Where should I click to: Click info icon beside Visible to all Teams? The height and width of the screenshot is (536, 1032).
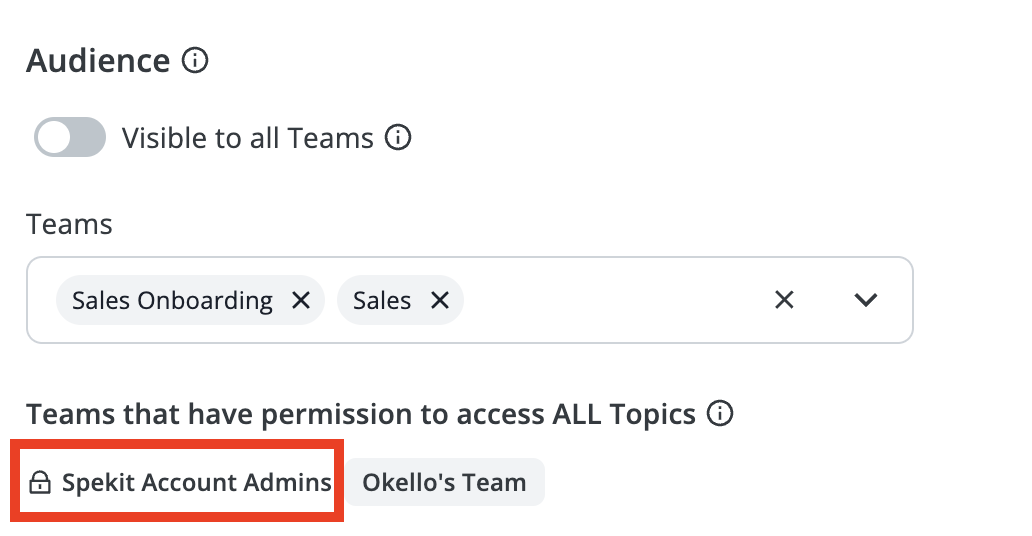tap(398, 138)
